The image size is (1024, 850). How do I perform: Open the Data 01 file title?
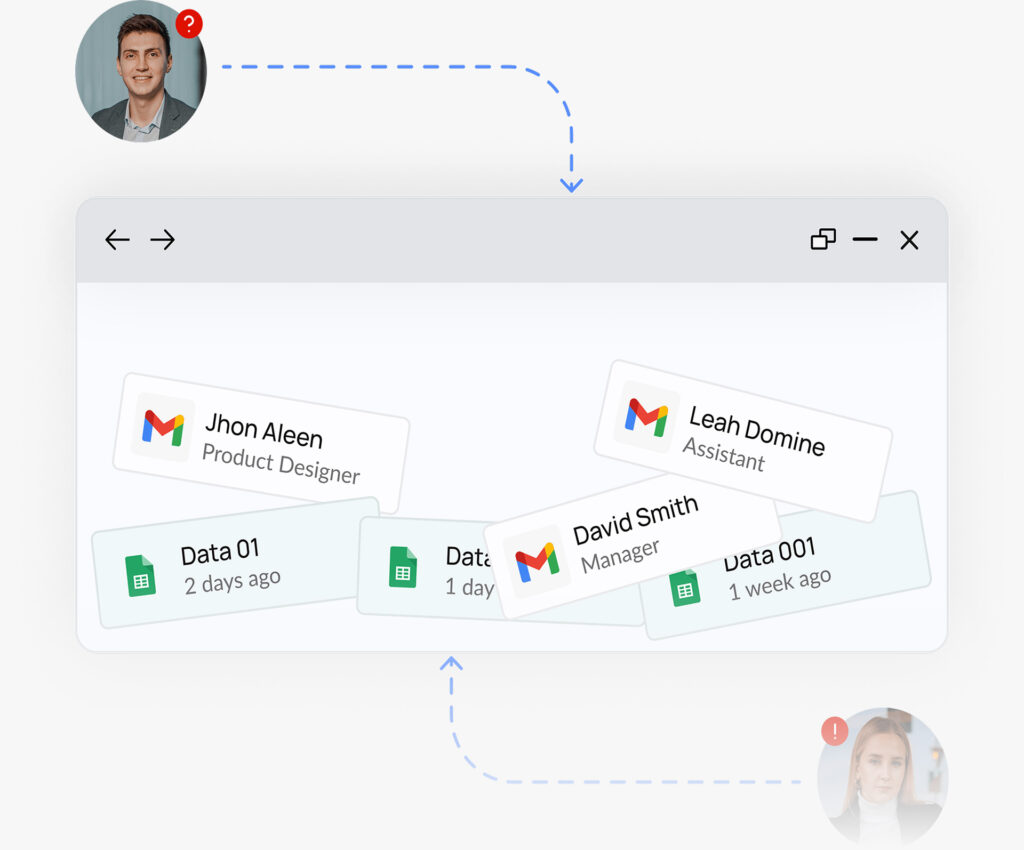point(220,552)
